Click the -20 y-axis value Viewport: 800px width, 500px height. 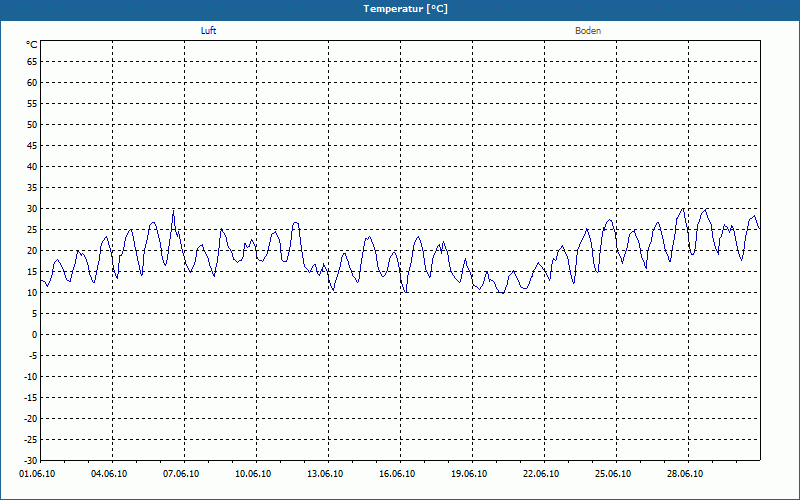pos(31,419)
